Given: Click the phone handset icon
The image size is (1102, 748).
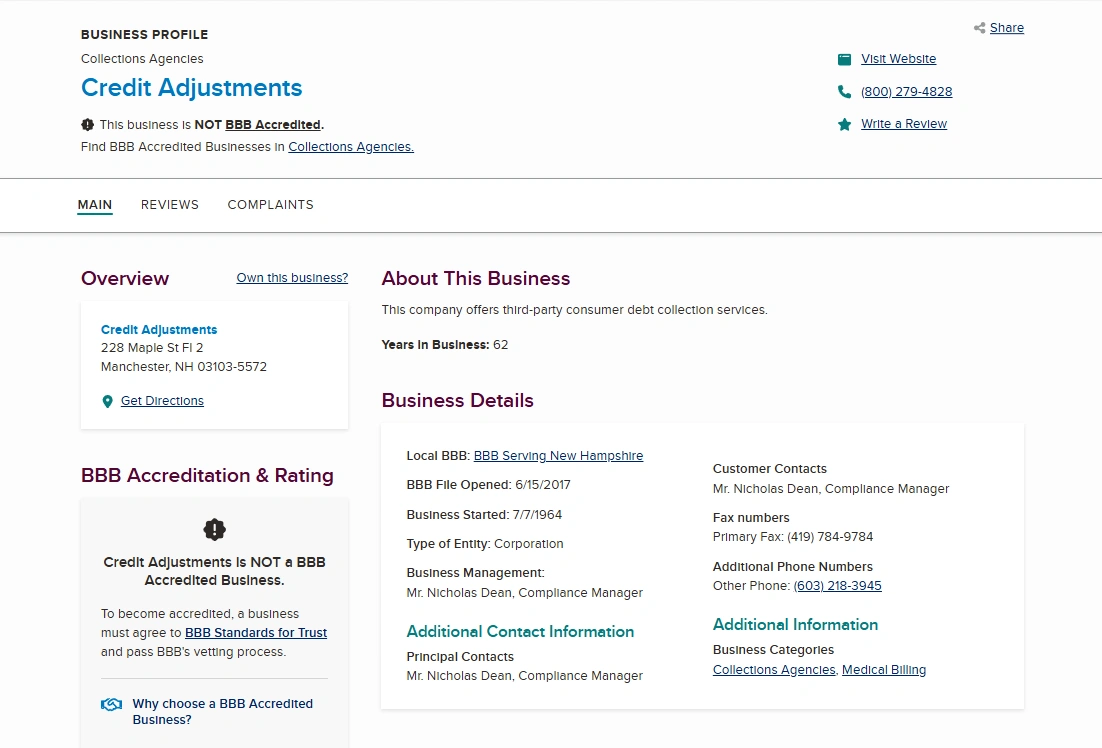Looking at the screenshot, I should [844, 91].
